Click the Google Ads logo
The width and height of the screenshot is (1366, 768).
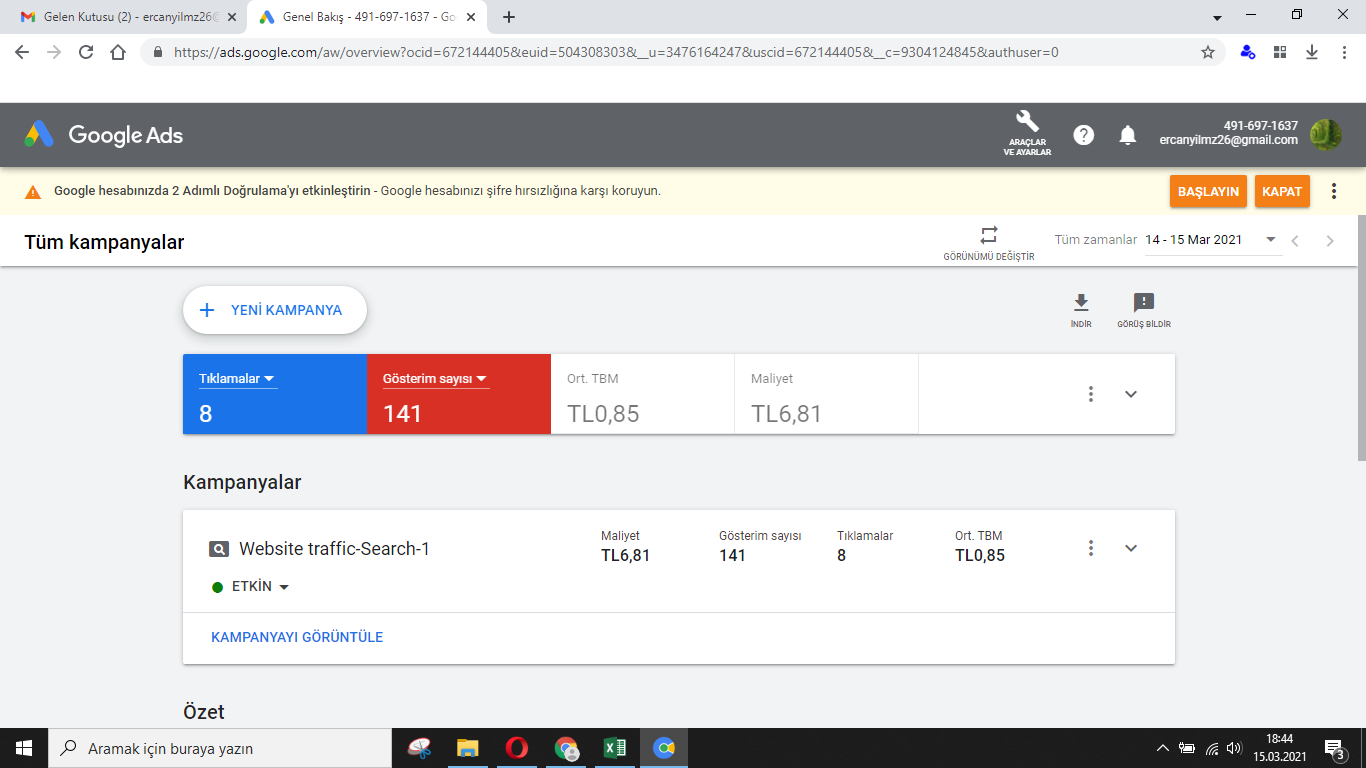[104, 135]
